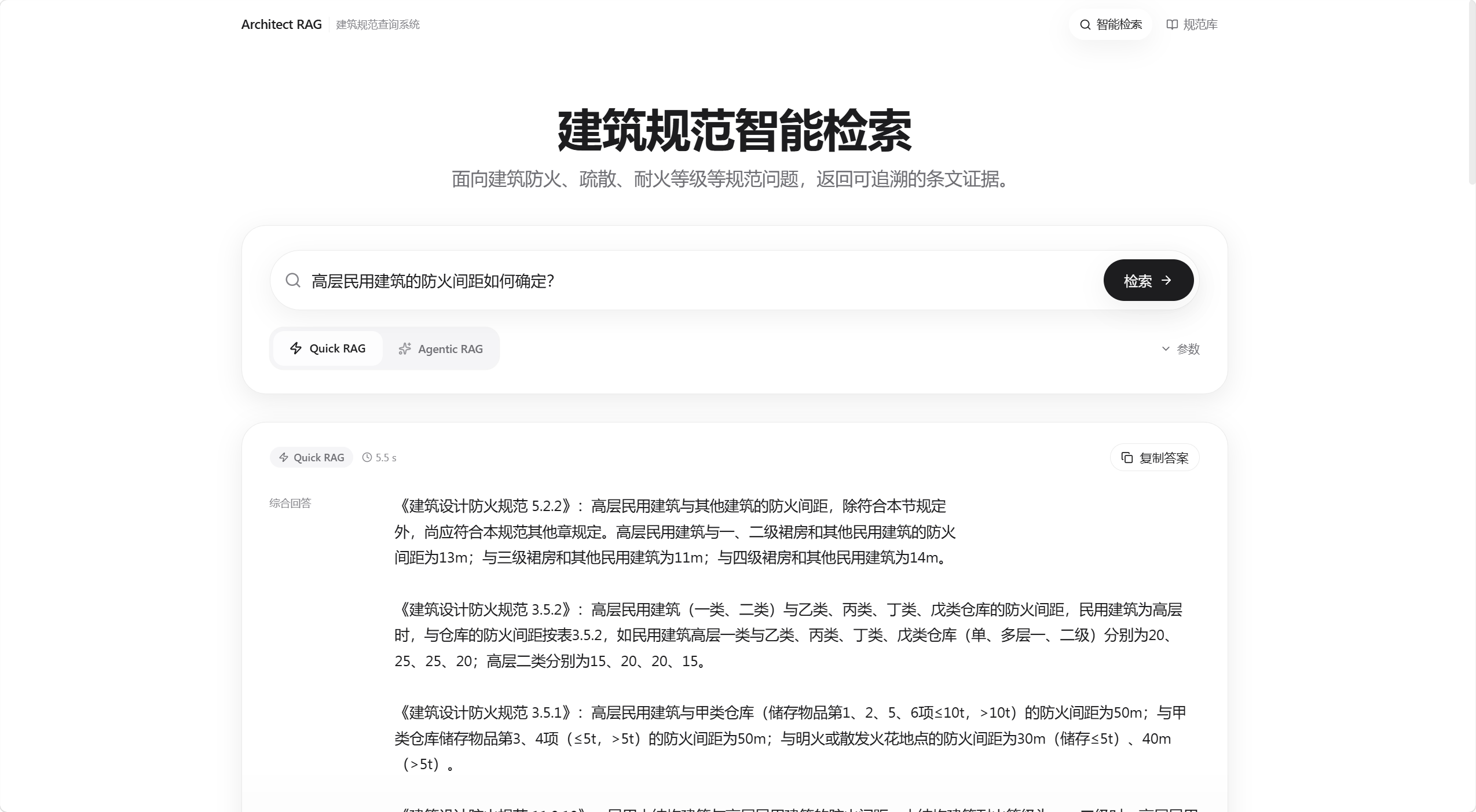Click the clock icon beside 5.5 s
The width and height of the screenshot is (1476, 812).
click(x=367, y=457)
